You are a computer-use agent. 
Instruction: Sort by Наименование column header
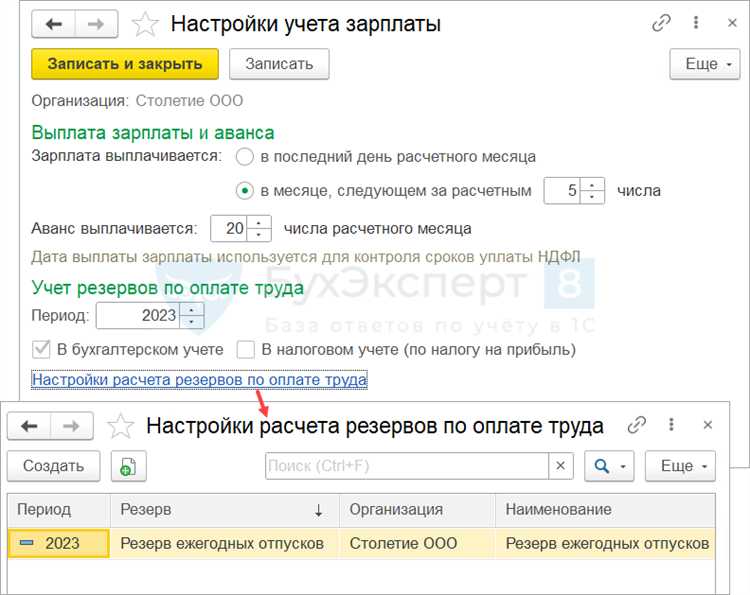tap(605, 510)
